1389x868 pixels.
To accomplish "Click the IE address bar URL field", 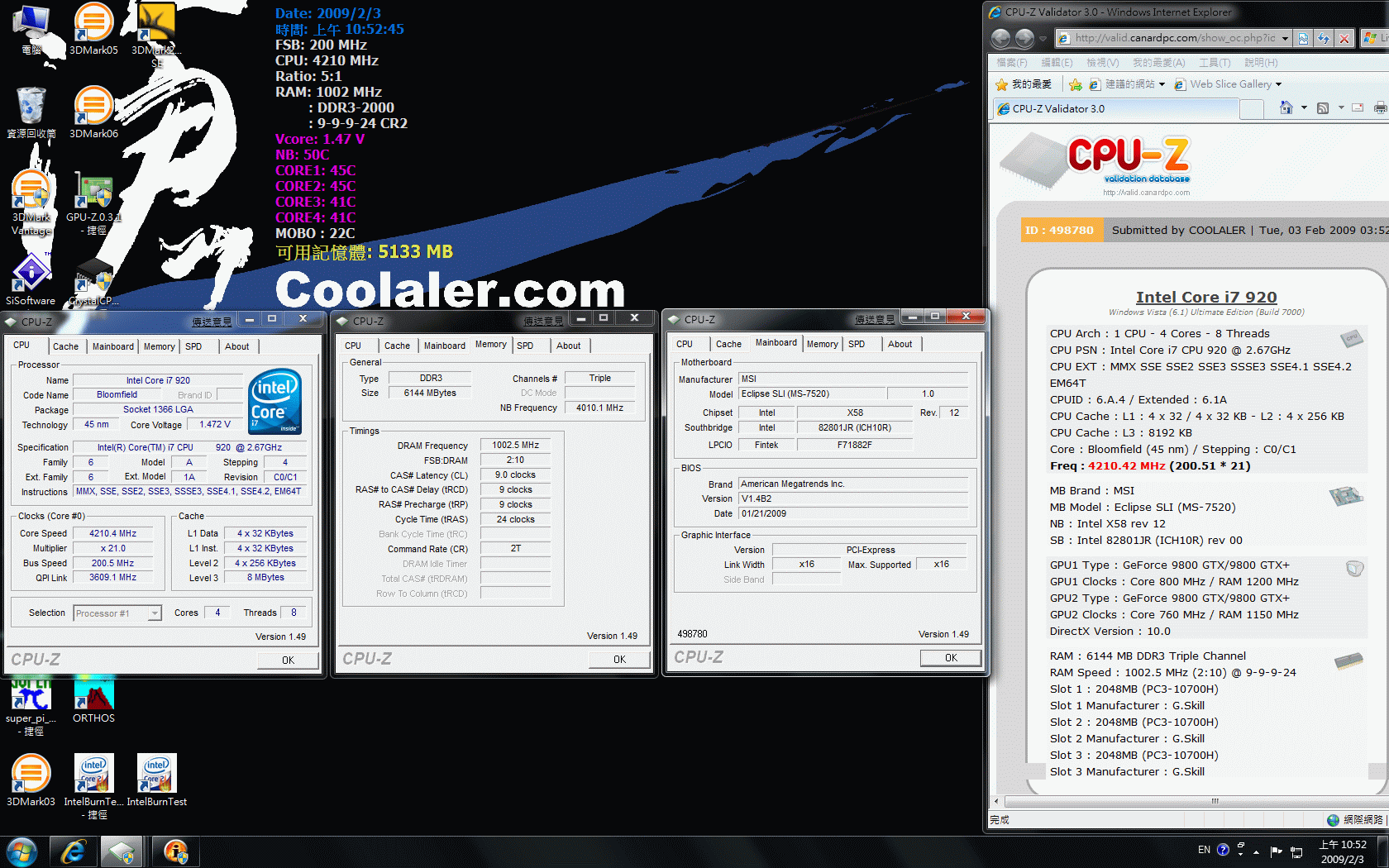I will (1174, 38).
